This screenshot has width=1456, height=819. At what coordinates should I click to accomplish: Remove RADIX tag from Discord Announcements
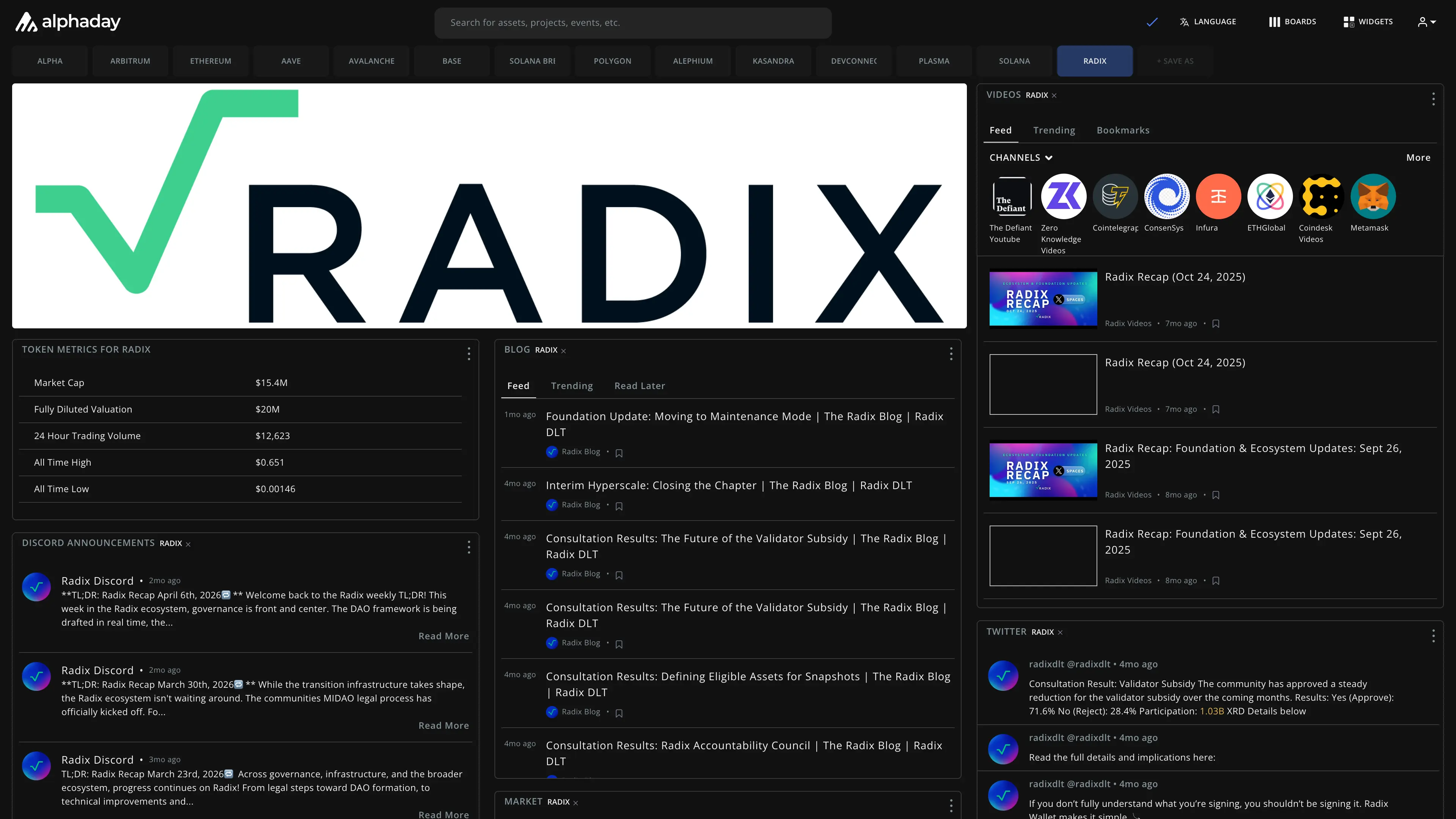(188, 544)
